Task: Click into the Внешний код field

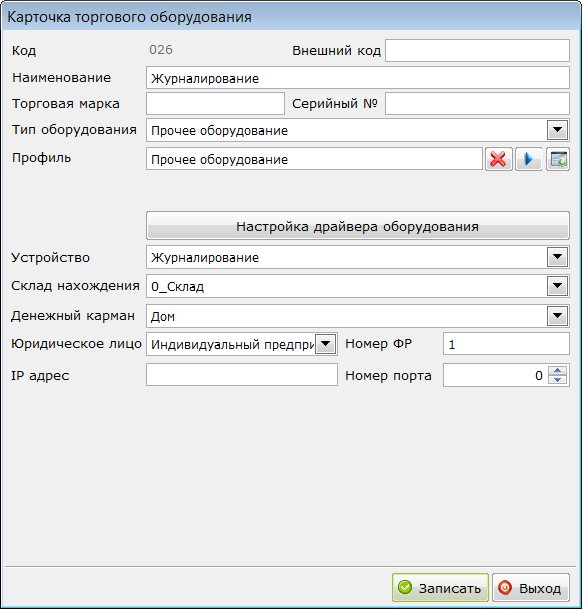Action: pos(477,50)
